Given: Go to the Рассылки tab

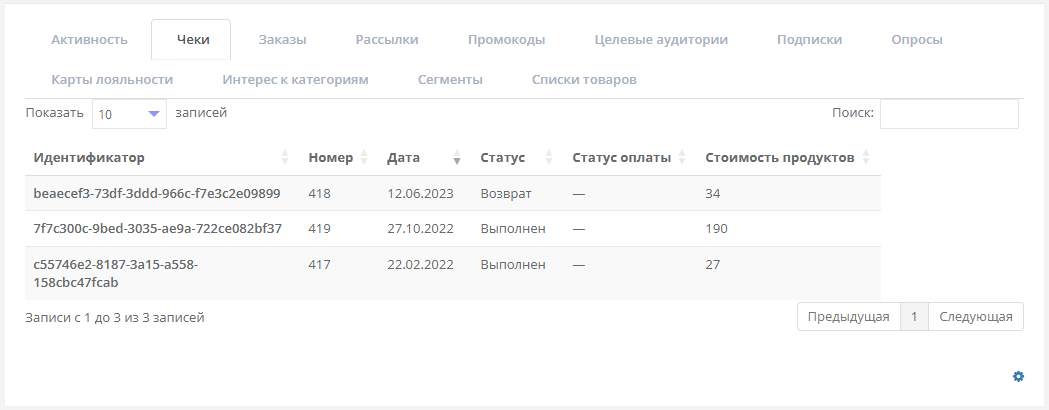Looking at the screenshot, I should [387, 39].
